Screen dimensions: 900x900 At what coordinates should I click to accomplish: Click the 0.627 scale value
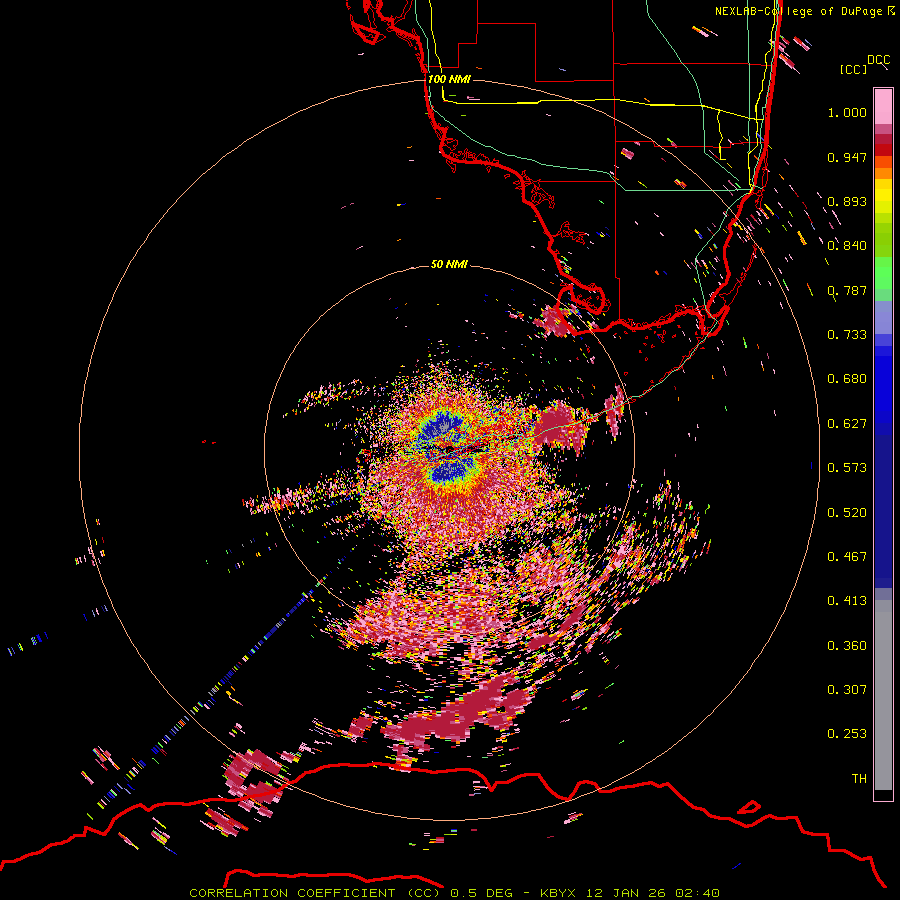coord(847,424)
